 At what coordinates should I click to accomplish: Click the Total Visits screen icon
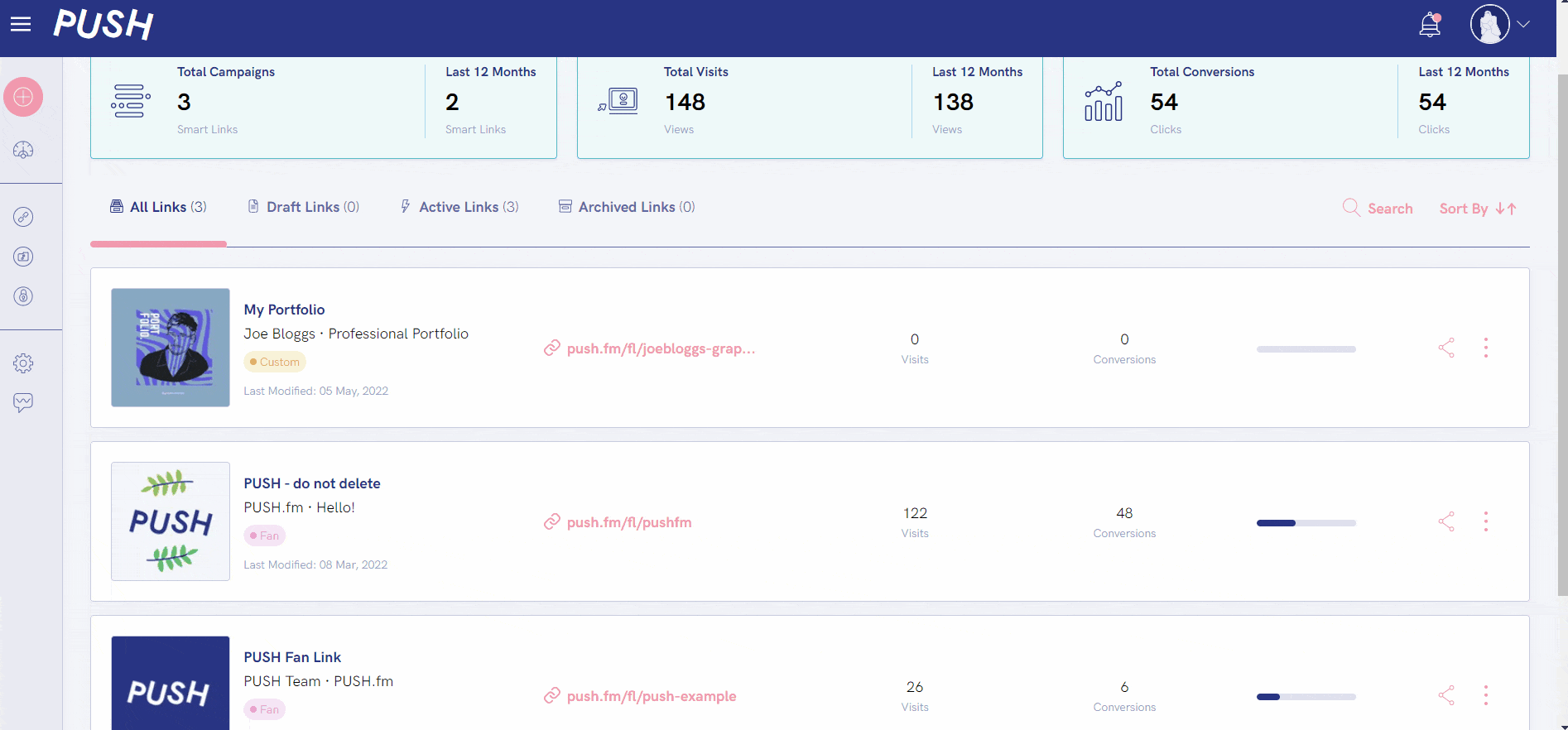pos(618,101)
